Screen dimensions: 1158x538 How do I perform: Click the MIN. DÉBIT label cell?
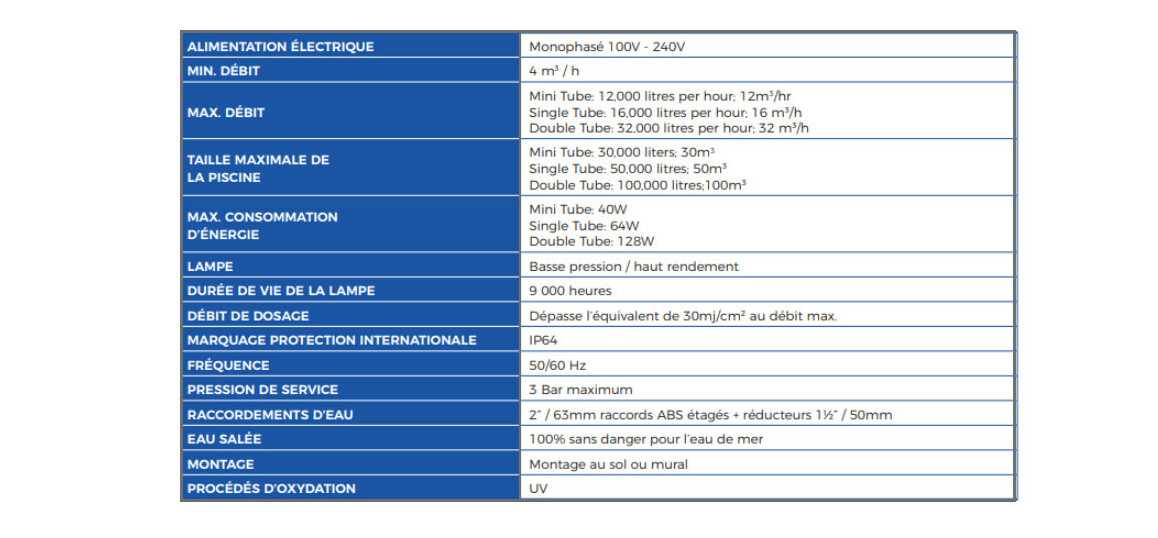point(226,71)
